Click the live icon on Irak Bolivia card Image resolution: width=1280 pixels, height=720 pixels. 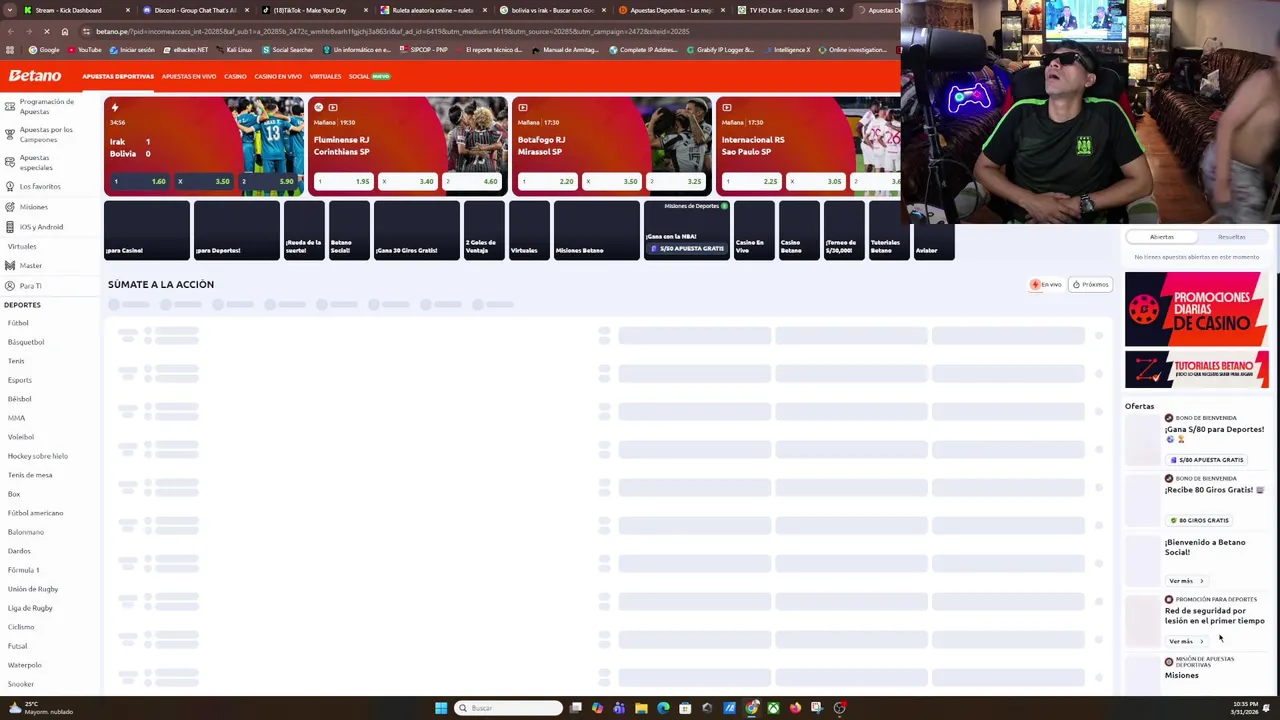pos(115,107)
